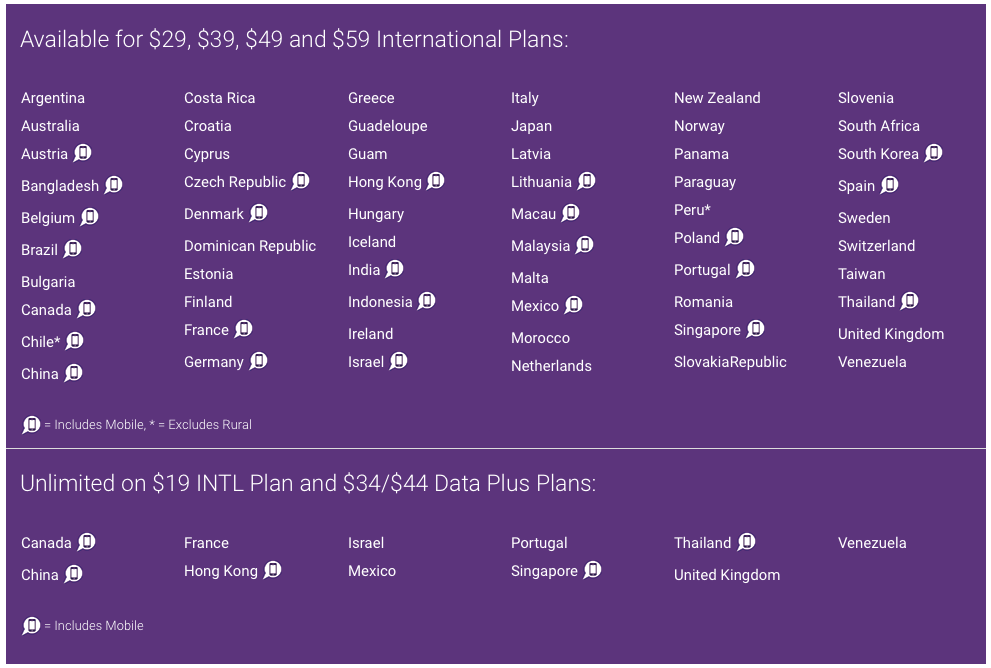Click the mobile icon beside Spain
The width and height of the screenshot is (991, 668).
click(889, 185)
